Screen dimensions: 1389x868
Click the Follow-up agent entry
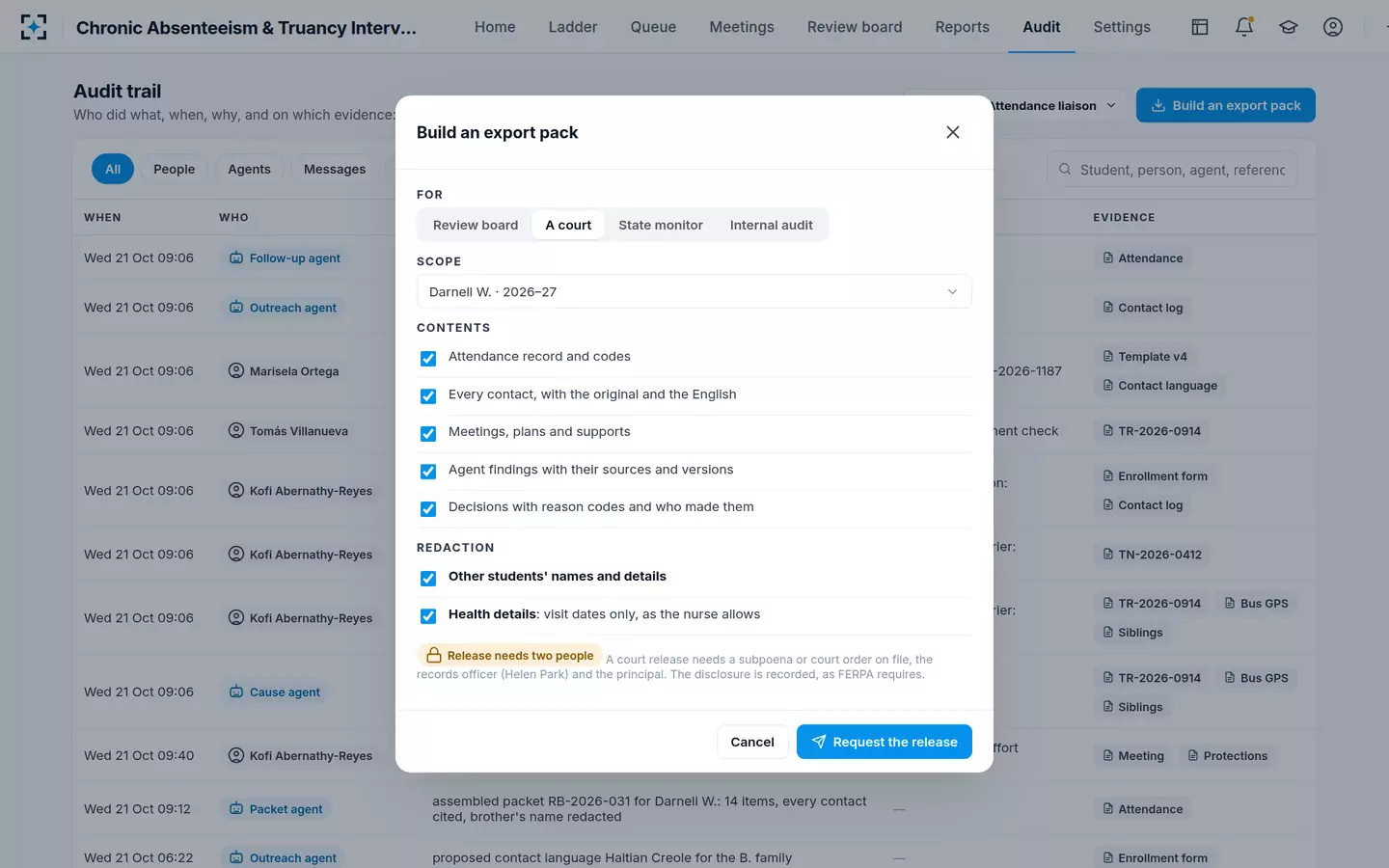point(285,258)
